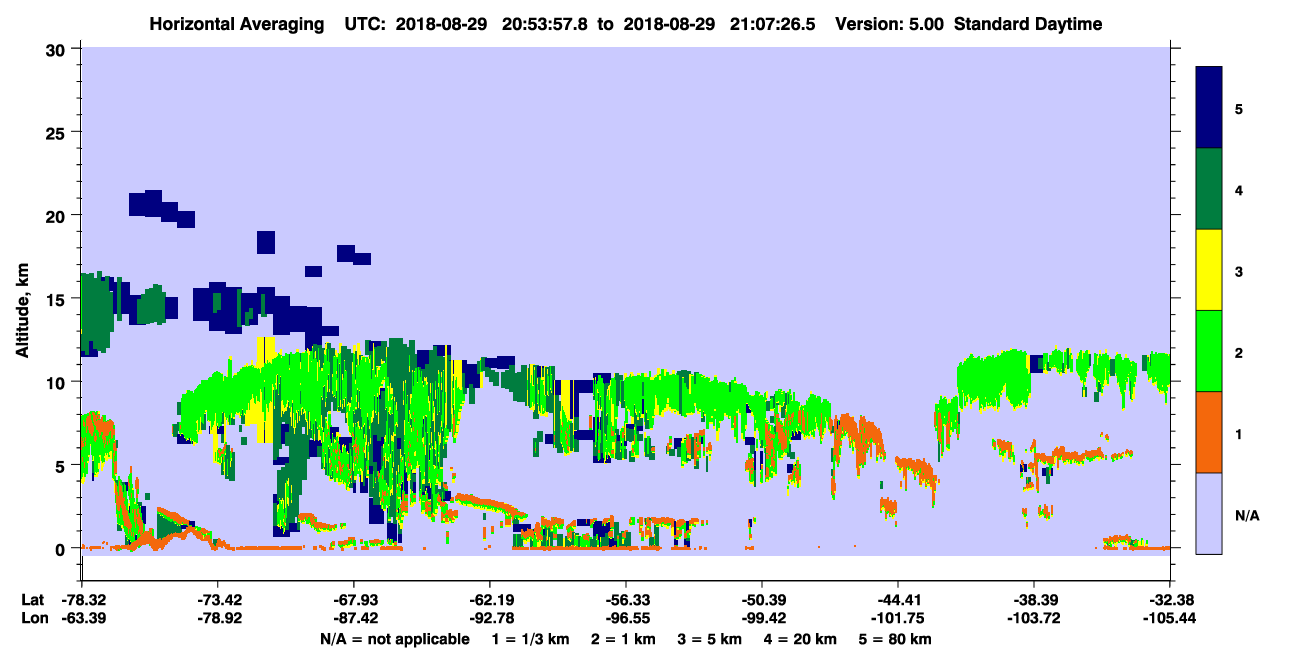Viewport: 1300px width, 667px height.
Task: Click the longitude value -92.78
Action: tap(490, 618)
